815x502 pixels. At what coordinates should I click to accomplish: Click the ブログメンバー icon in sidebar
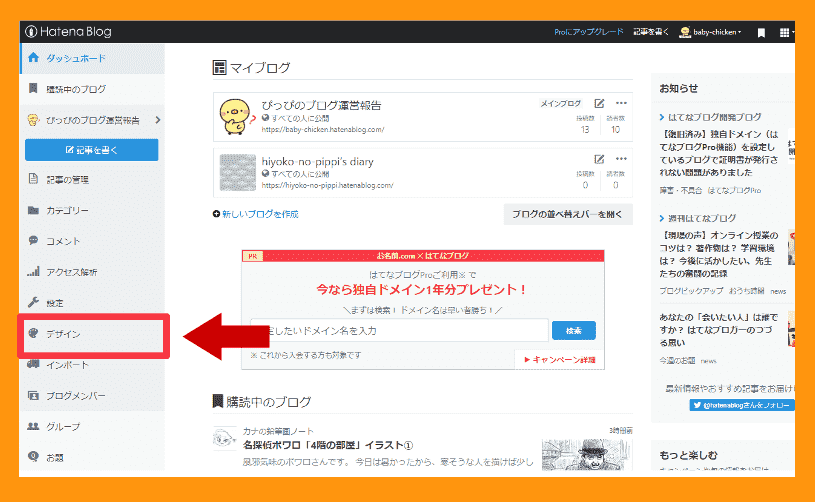(33, 395)
